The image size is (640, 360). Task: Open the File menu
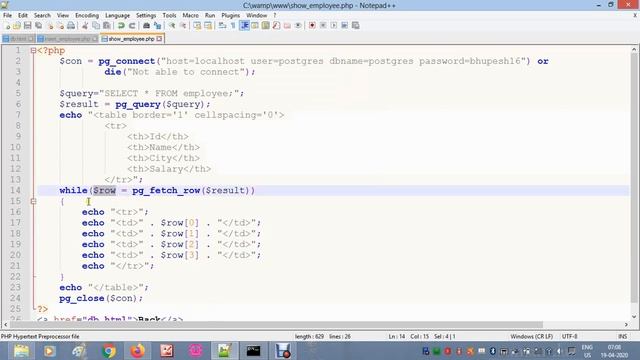(7, 16)
